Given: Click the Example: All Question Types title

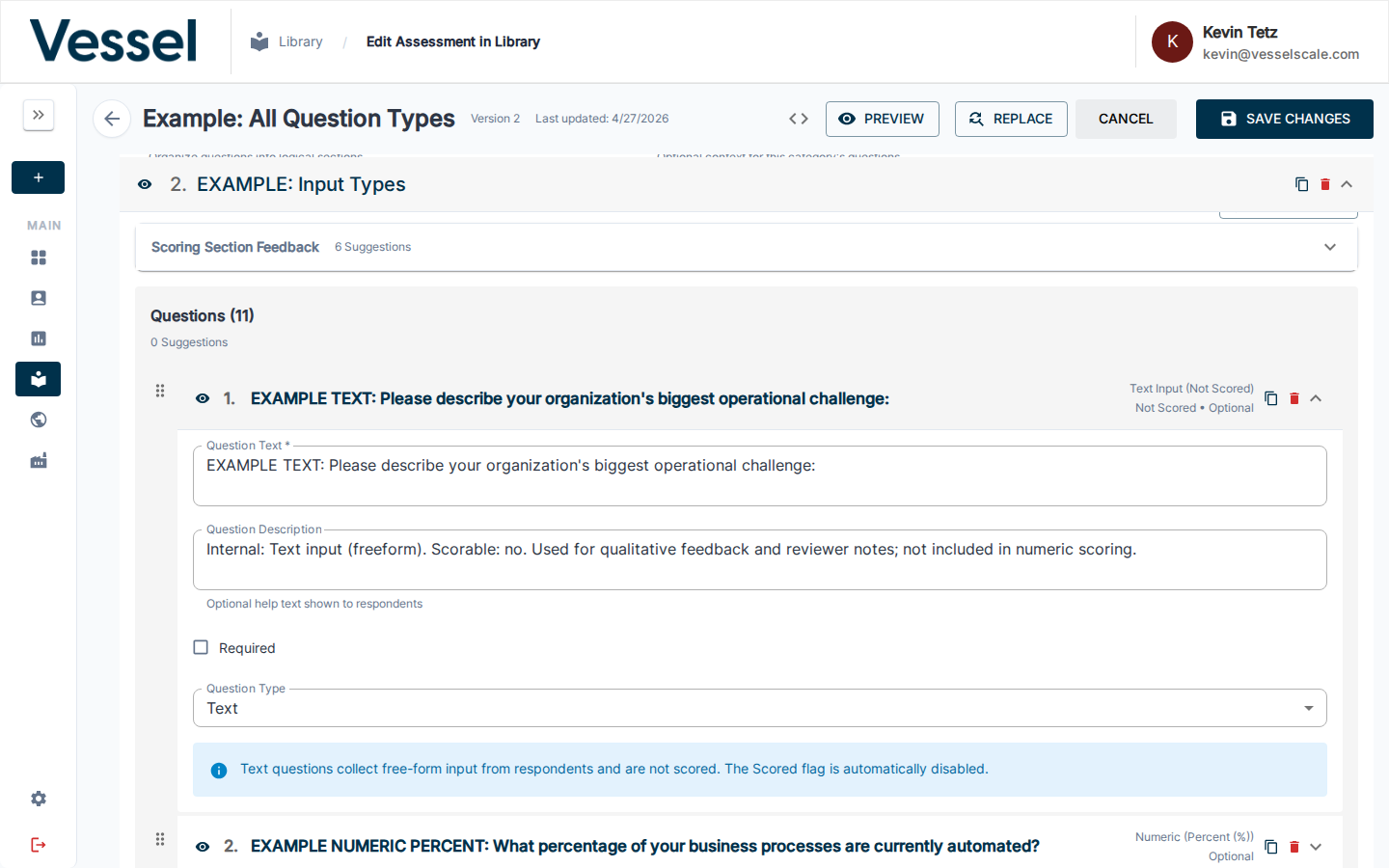Looking at the screenshot, I should click(299, 119).
